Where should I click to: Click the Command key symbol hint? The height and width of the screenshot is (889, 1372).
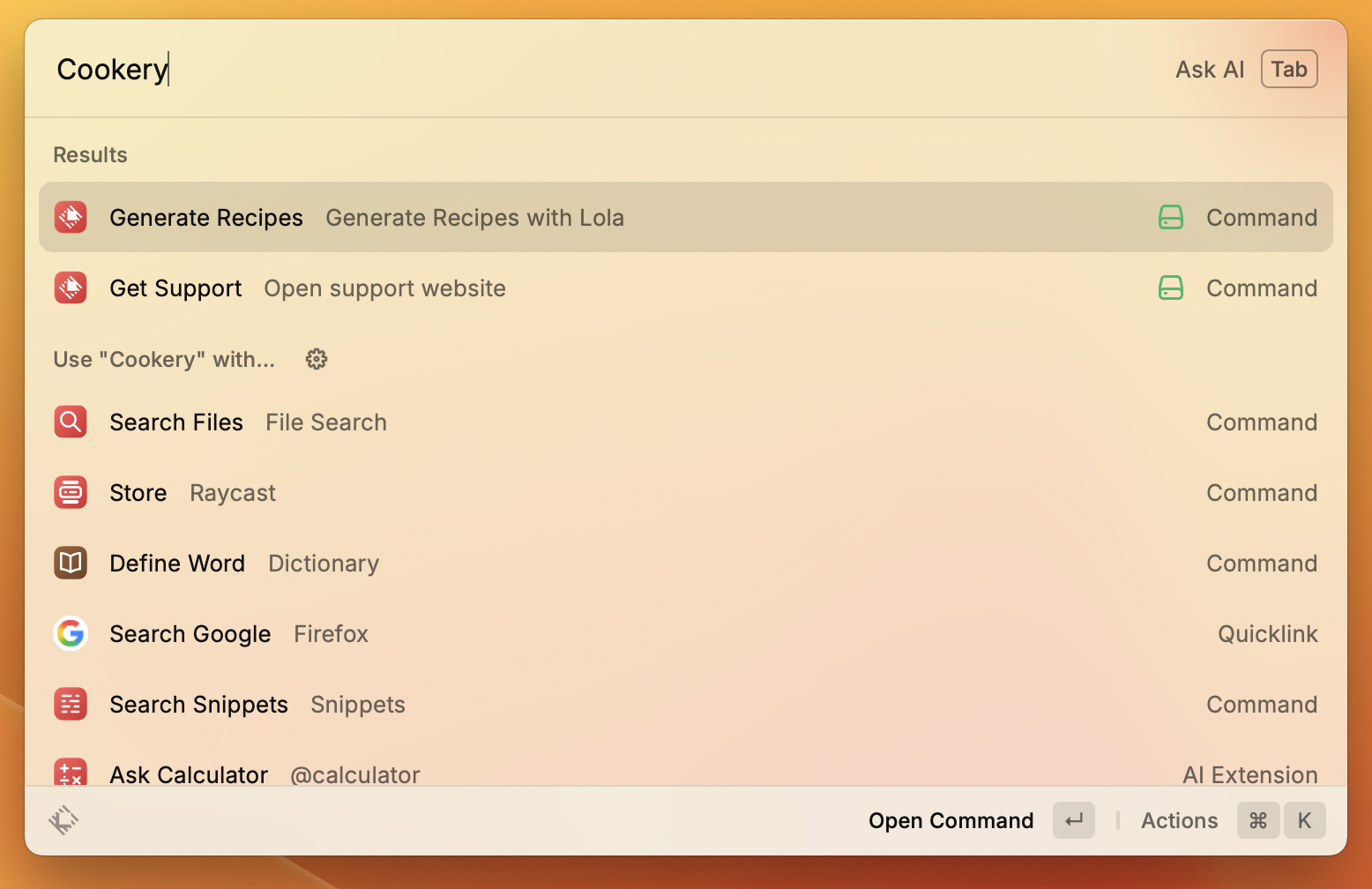(x=1258, y=820)
